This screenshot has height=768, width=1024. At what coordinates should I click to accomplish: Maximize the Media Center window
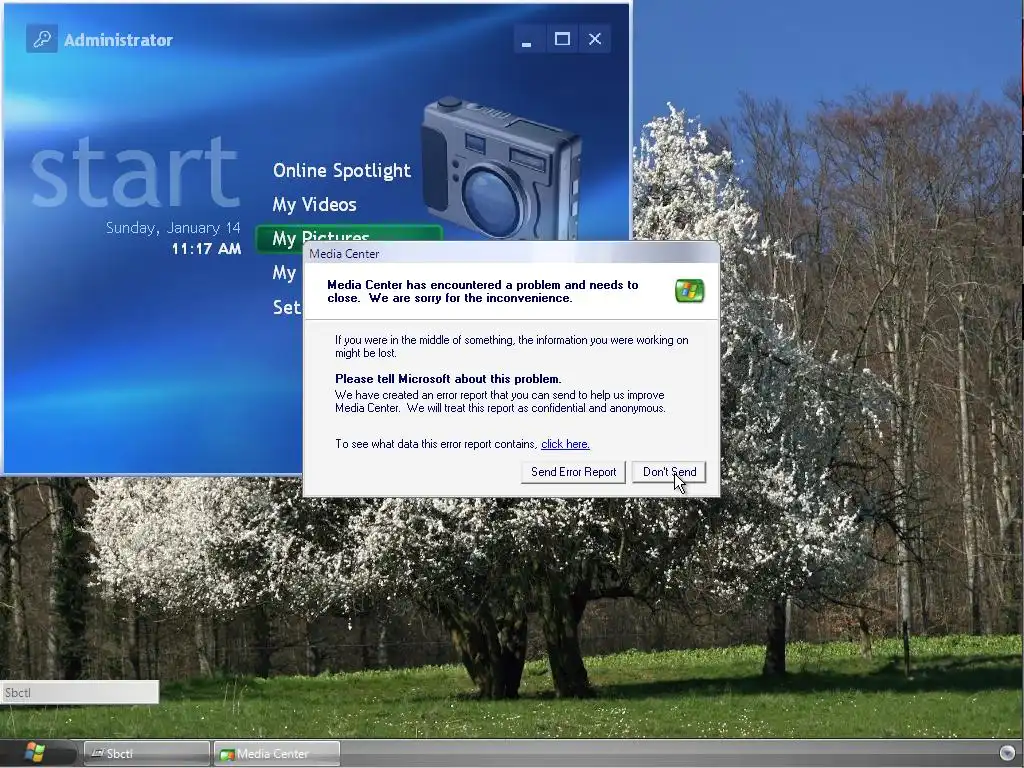coord(562,39)
